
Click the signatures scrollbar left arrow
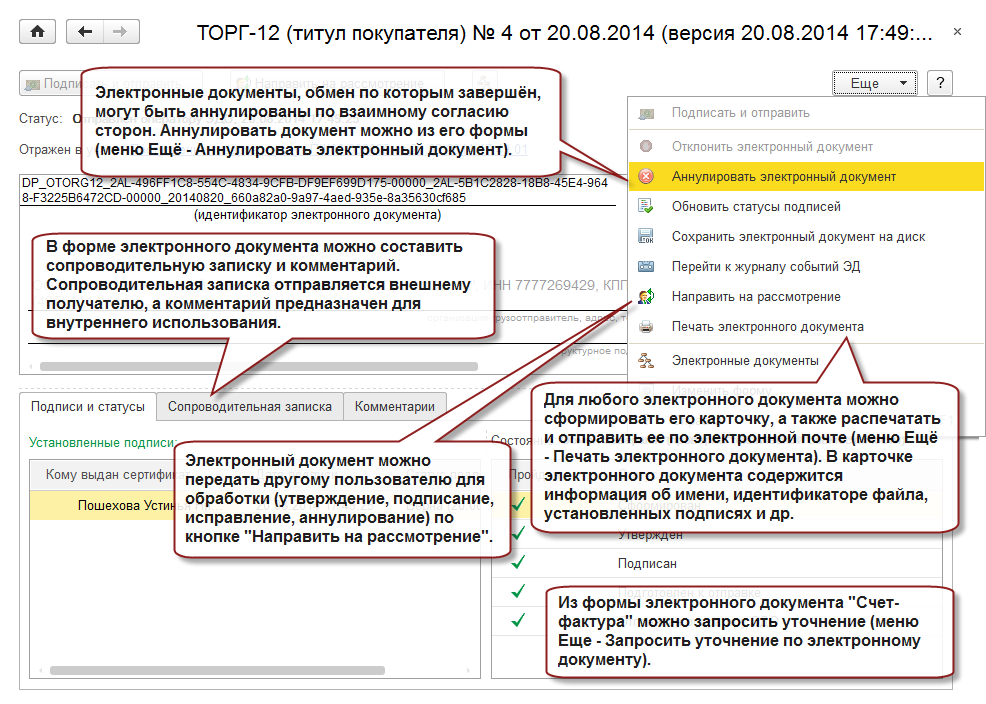tap(41, 671)
